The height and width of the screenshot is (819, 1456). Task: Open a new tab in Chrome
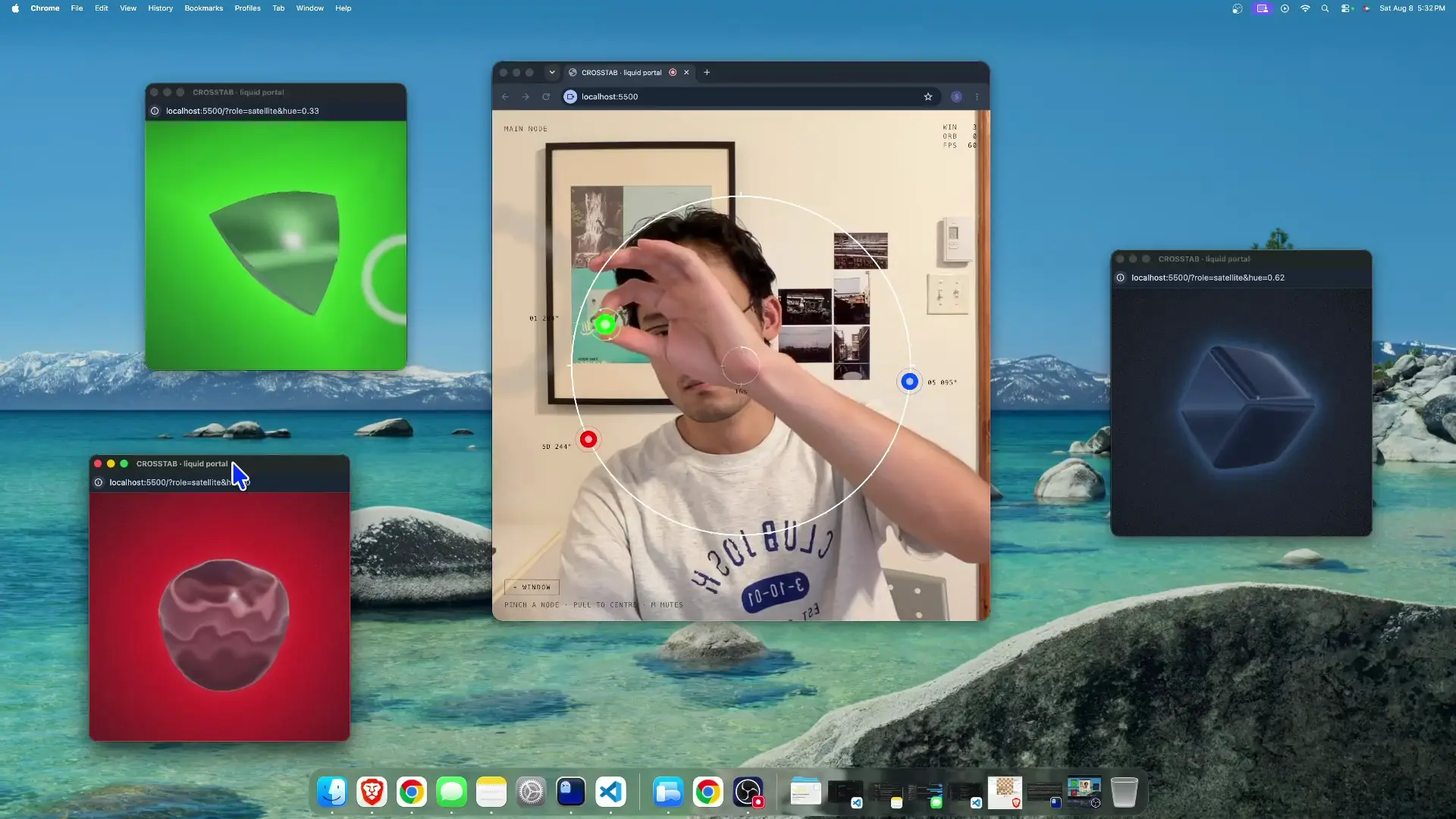[x=707, y=73]
